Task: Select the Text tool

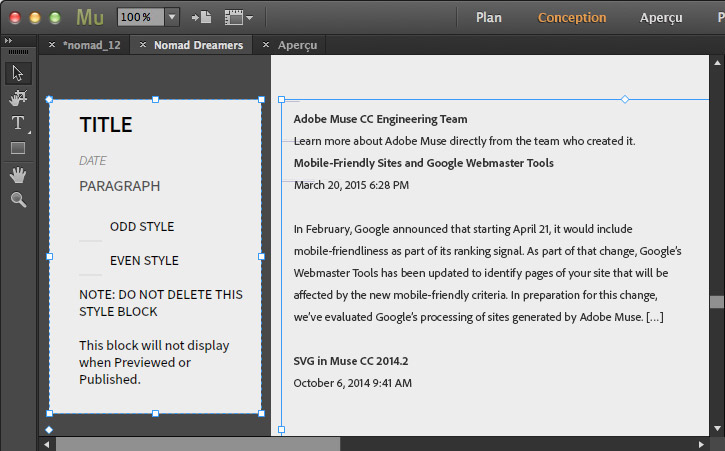Action: click(x=18, y=123)
